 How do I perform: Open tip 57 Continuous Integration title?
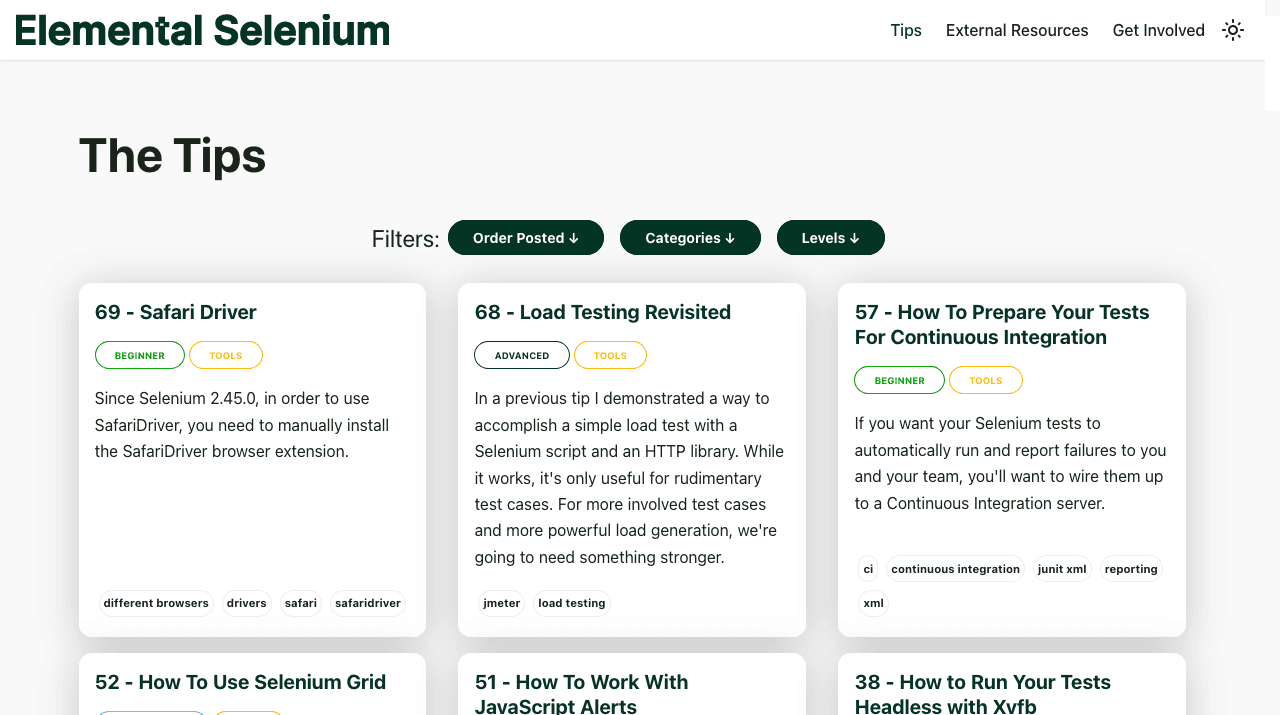[x=1002, y=325]
